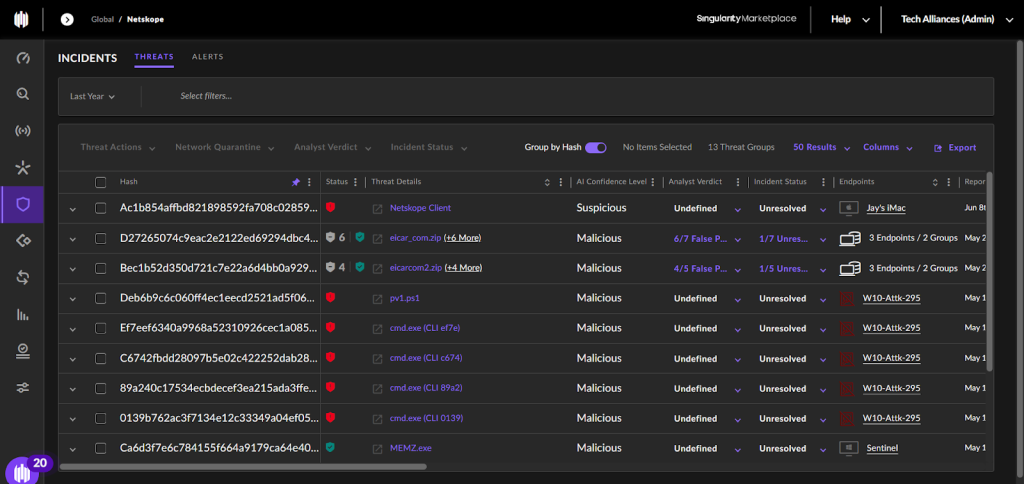Screen dimensions: 1024x484
Task: Open the SentinelOne logo home
Action: 22,20
